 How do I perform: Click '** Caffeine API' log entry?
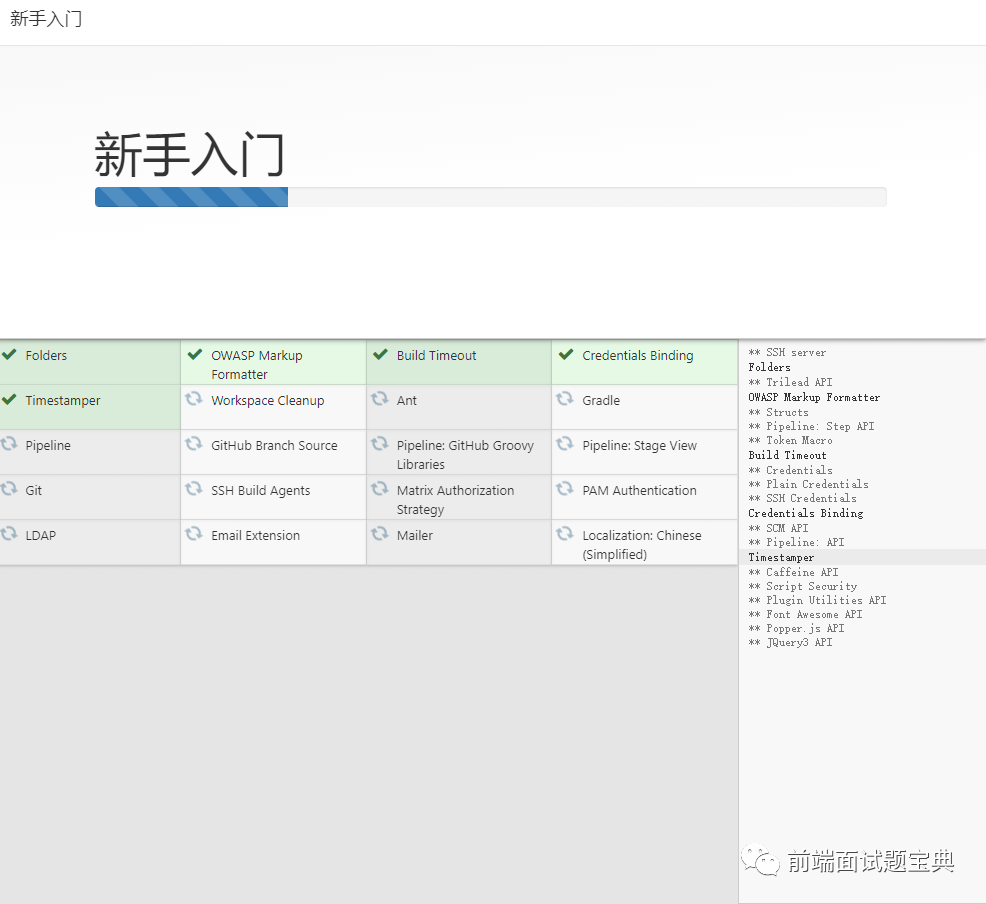[x=794, y=572]
